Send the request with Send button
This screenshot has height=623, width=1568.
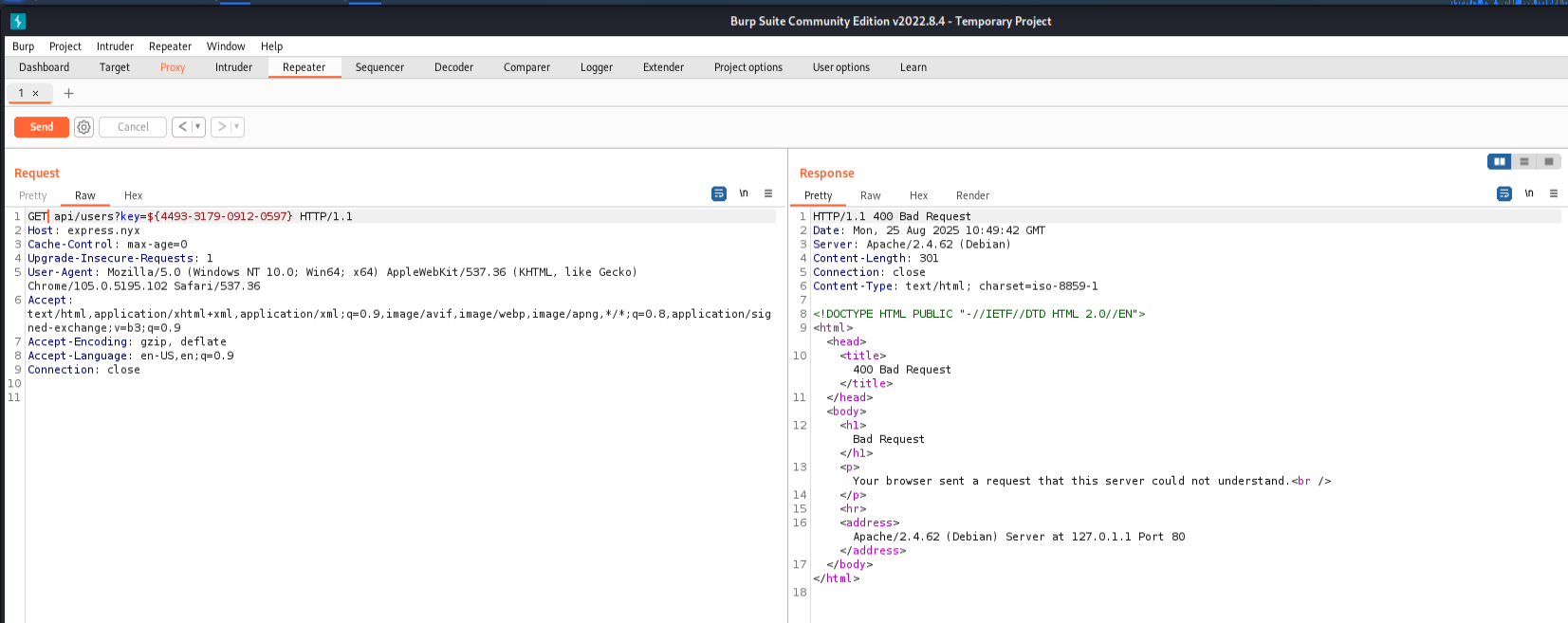[42, 127]
